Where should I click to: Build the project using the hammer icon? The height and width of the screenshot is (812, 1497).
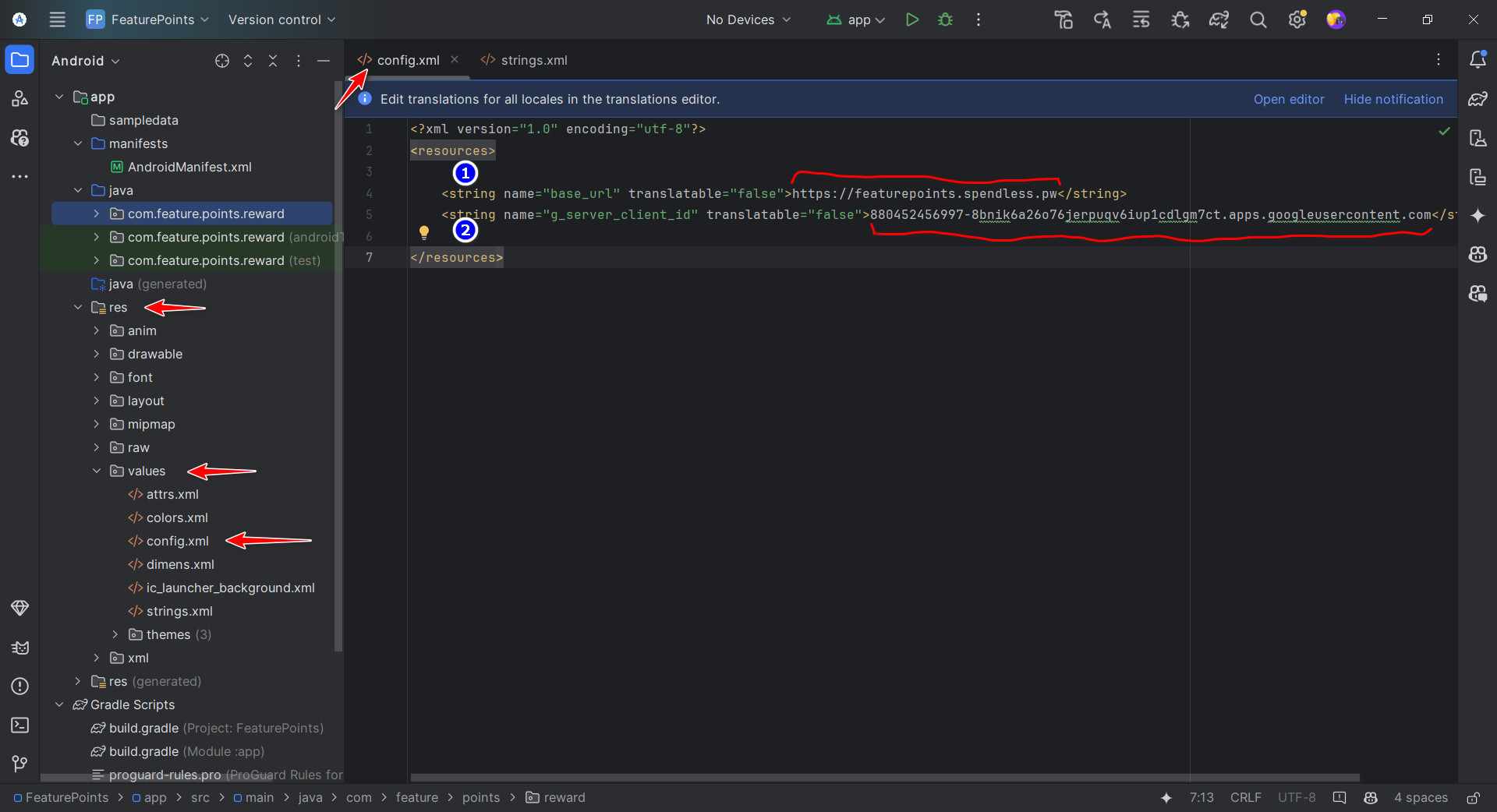coord(1063,19)
